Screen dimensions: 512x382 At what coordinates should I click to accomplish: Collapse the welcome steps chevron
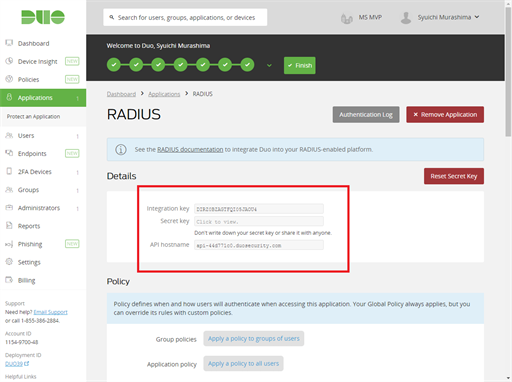[x=269, y=65]
